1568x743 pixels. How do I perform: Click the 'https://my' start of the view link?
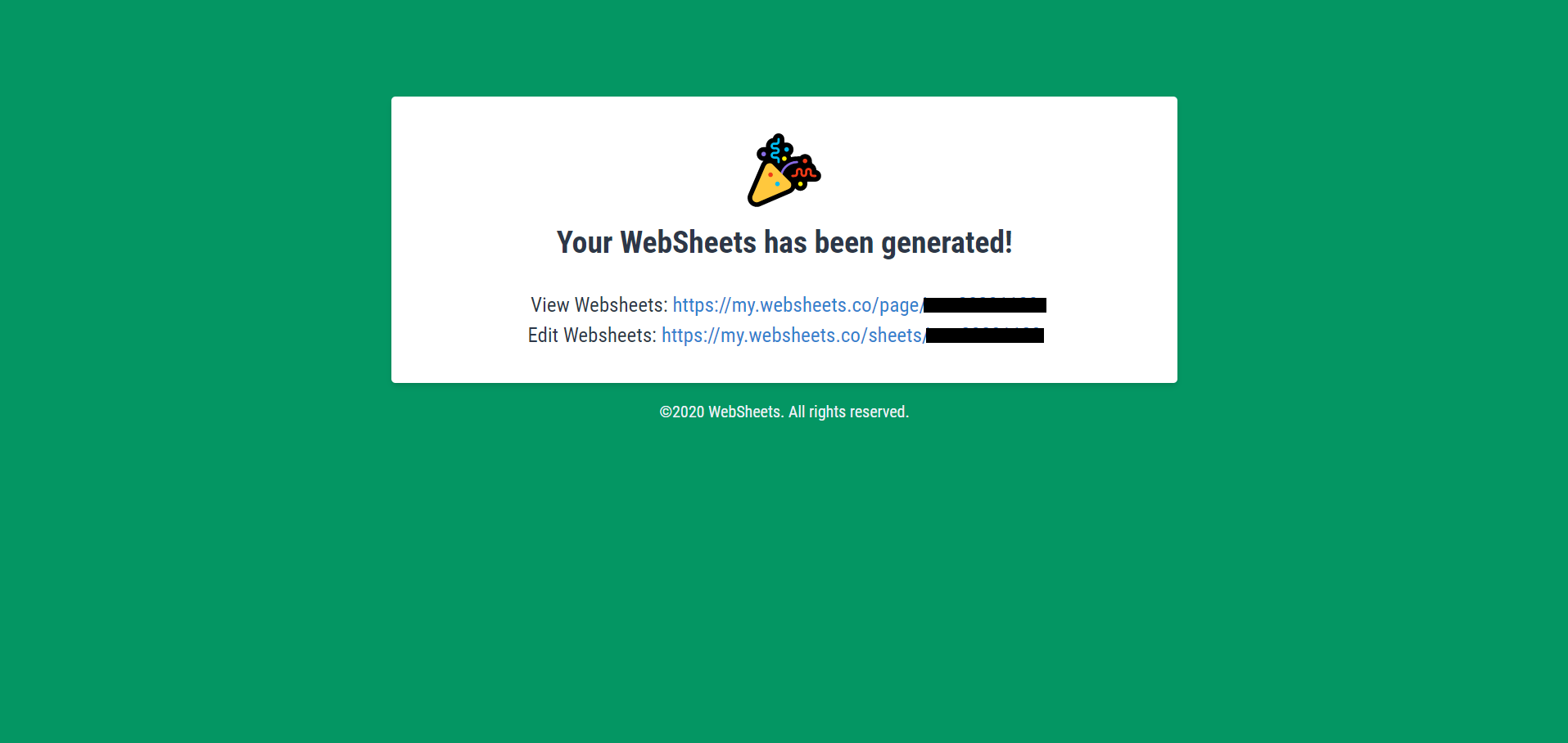coord(714,305)
